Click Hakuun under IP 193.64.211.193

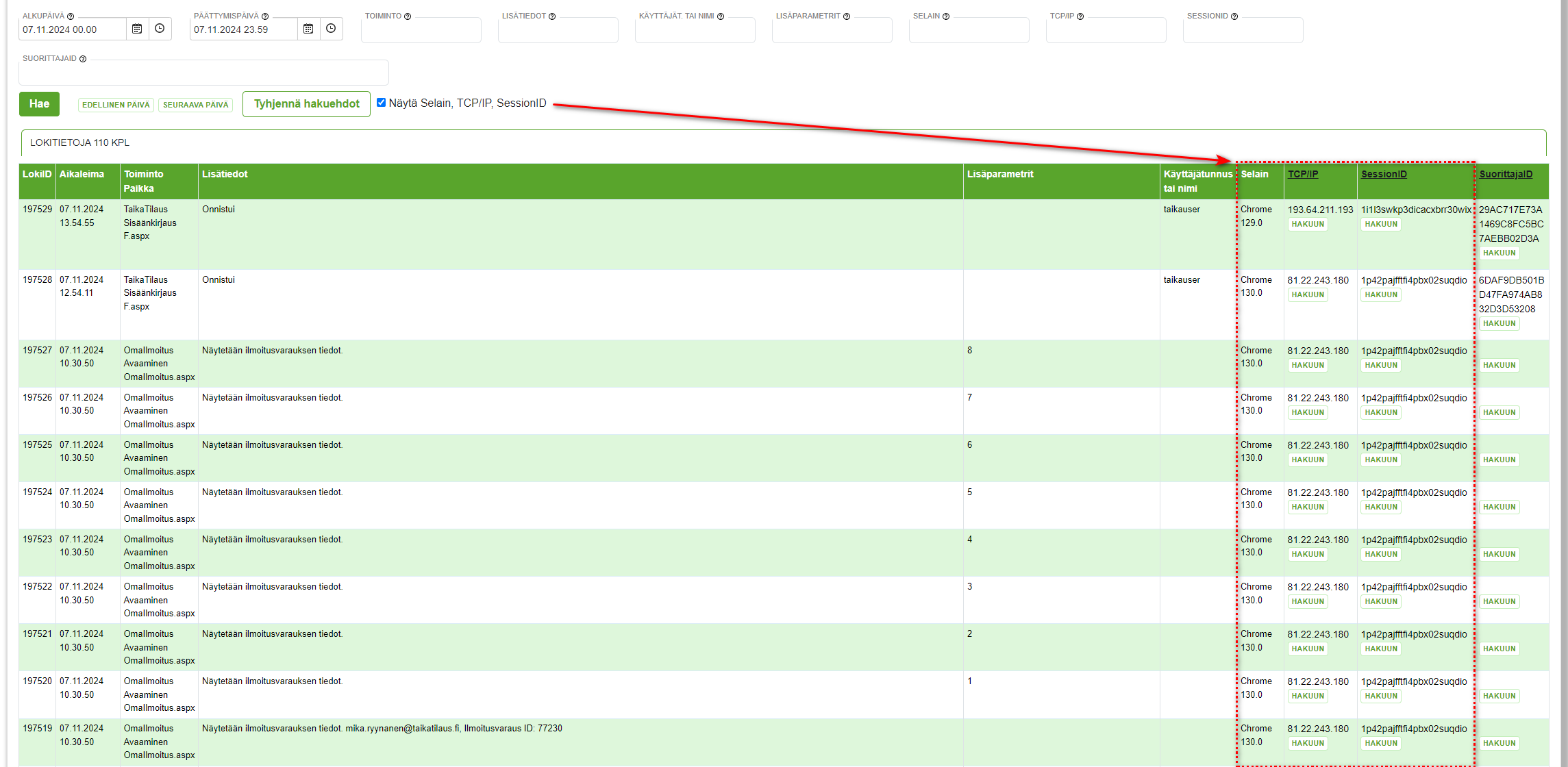[1307, 225]
